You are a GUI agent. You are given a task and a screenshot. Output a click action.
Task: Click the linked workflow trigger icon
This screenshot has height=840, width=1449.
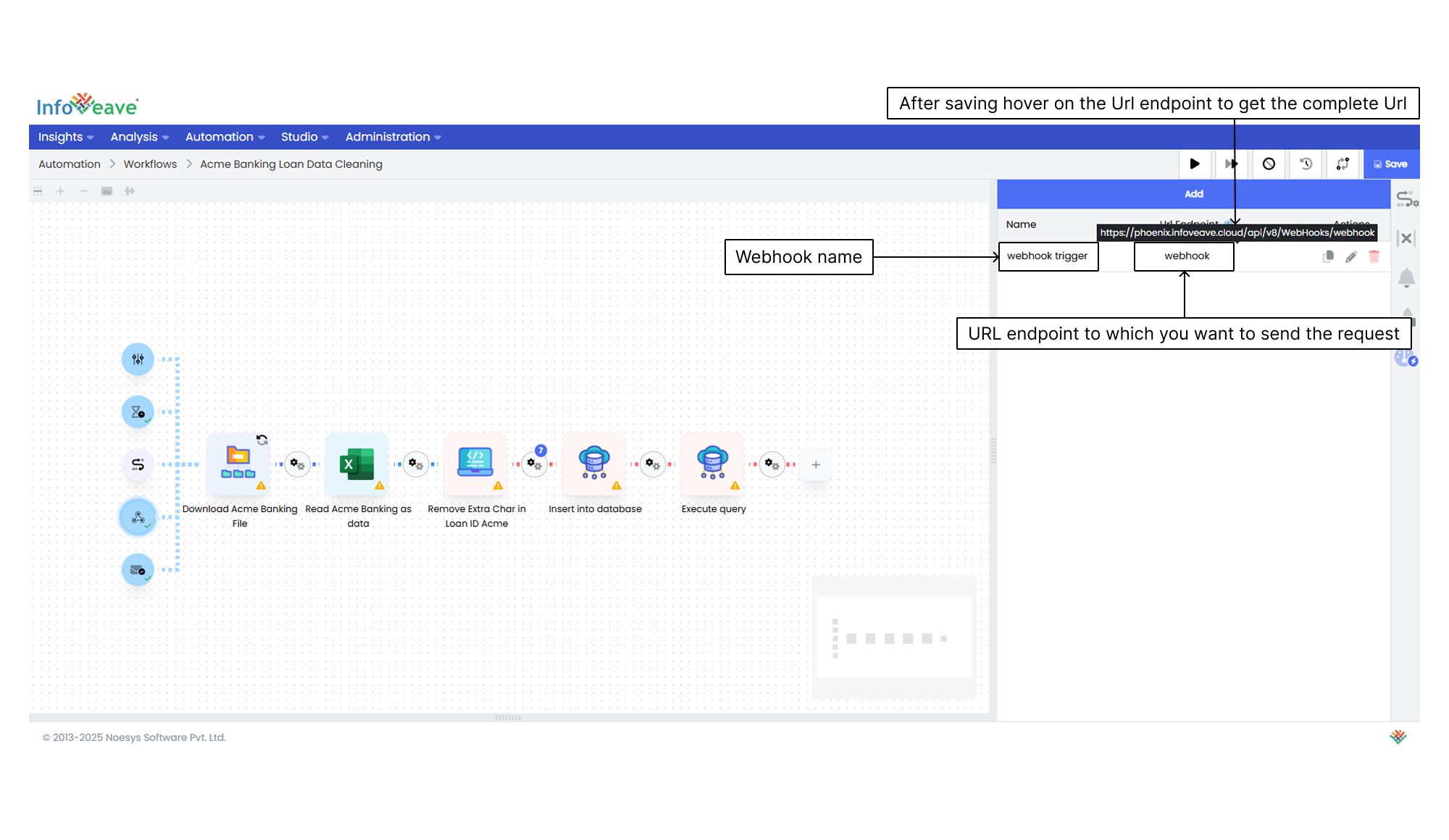click(x=138, y=465)
